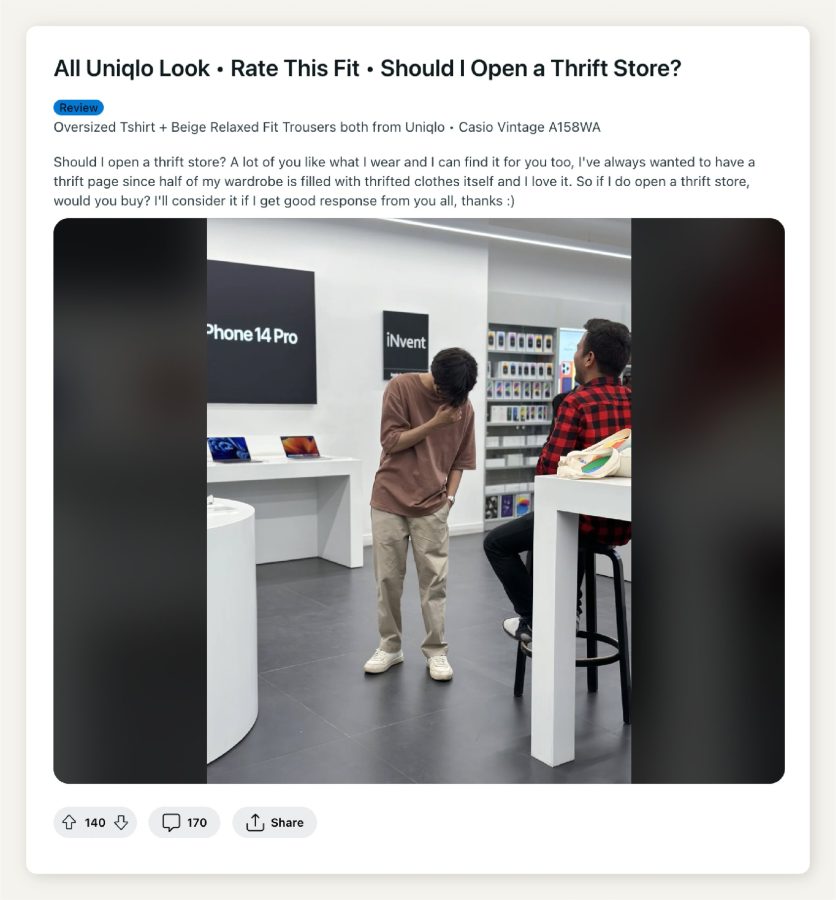
Task: Click the 170 comments count
Action: 197,823
